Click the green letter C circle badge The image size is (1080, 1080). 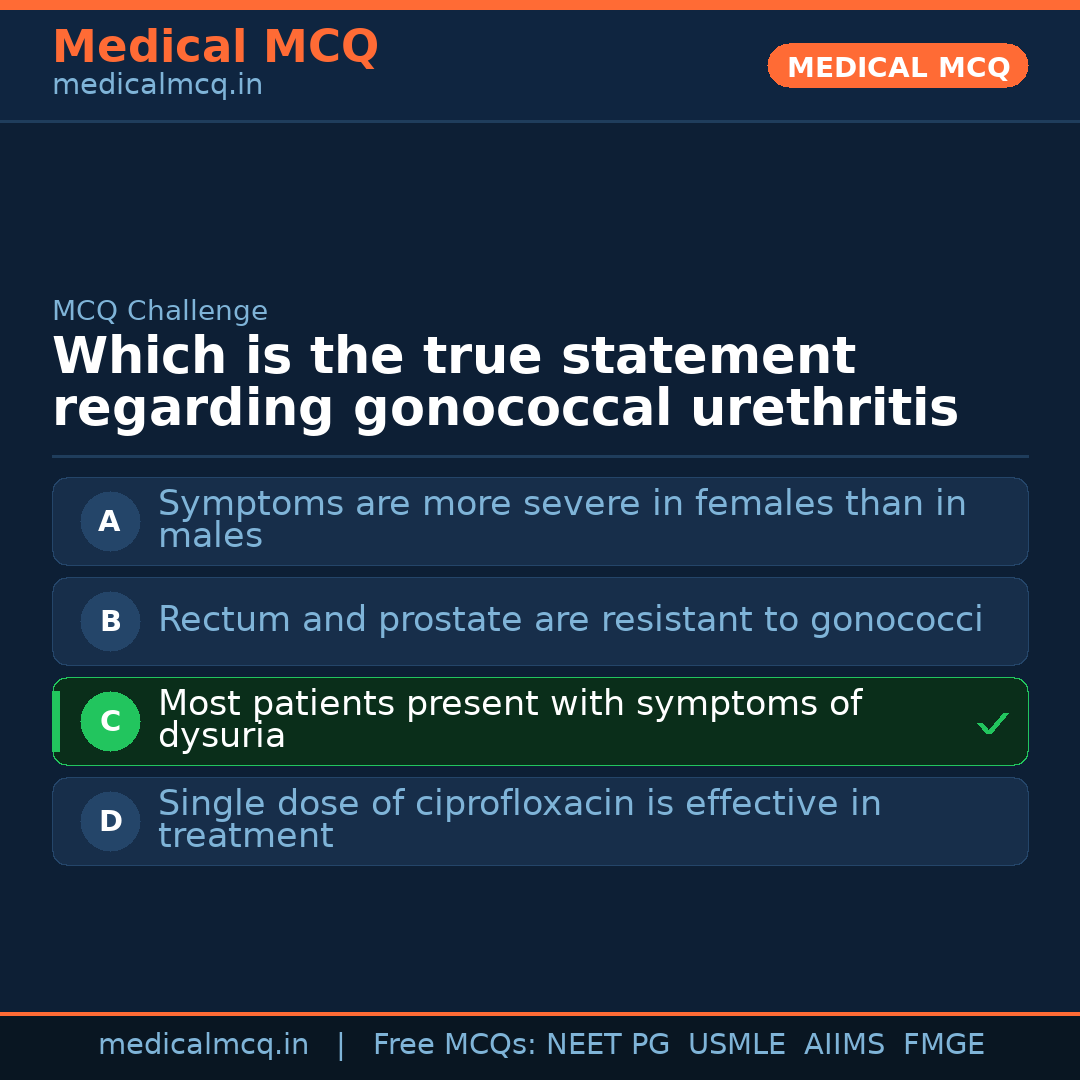(x=110, y=721)
